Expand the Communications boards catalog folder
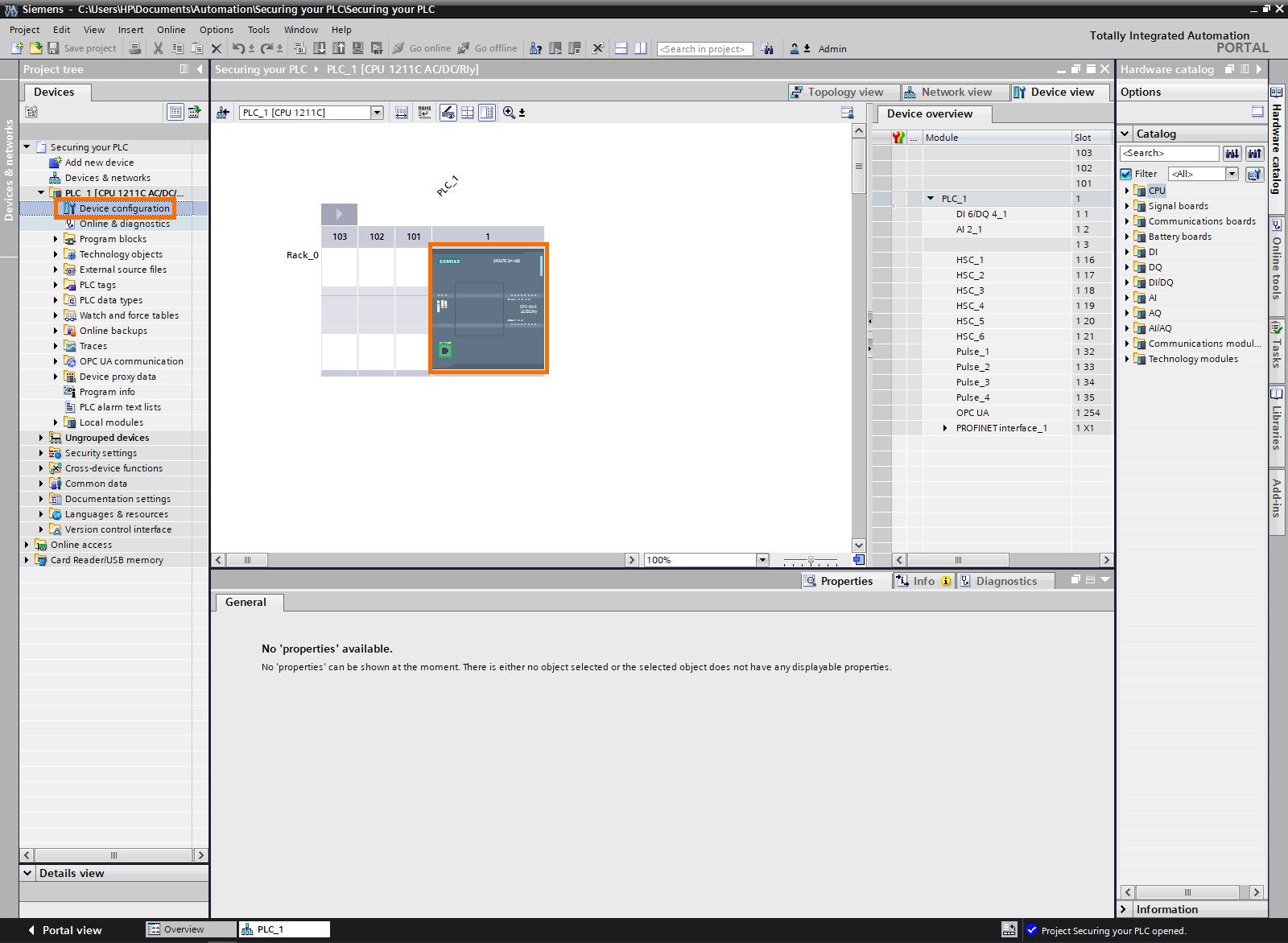The image size is (1288, 943). tap(1127, 221)
